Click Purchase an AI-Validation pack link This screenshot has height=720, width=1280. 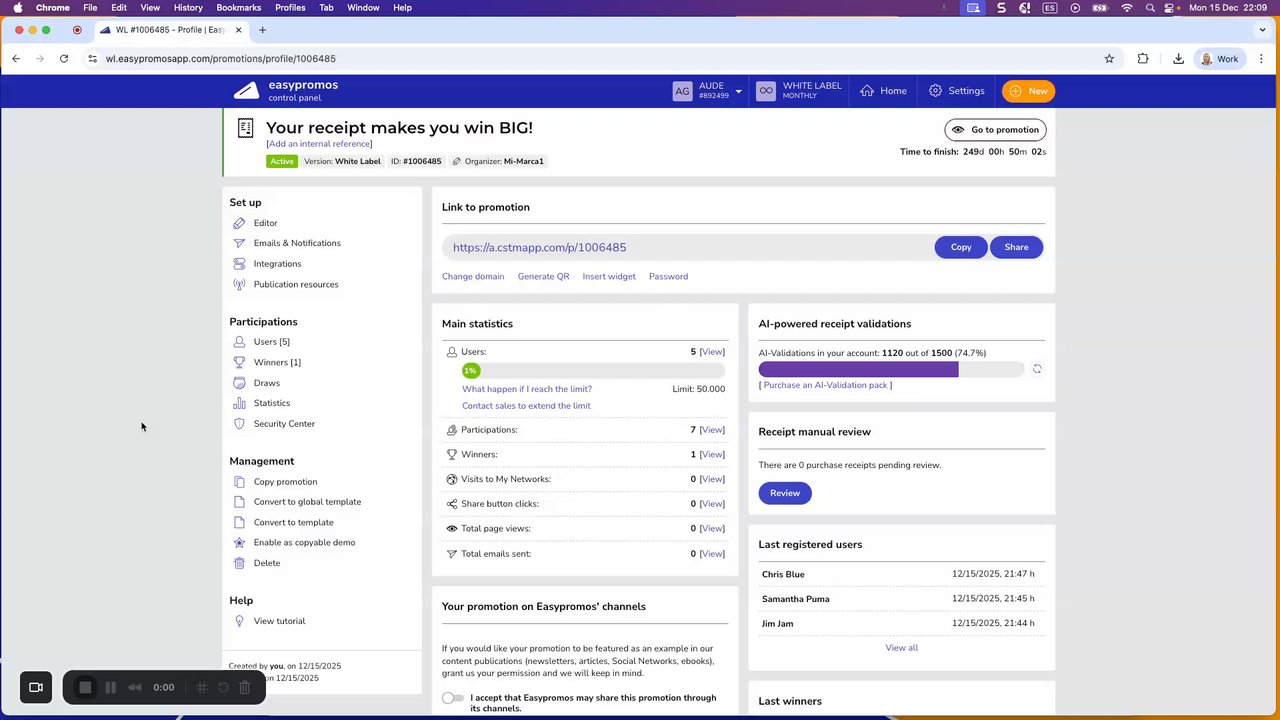[826, 385]
